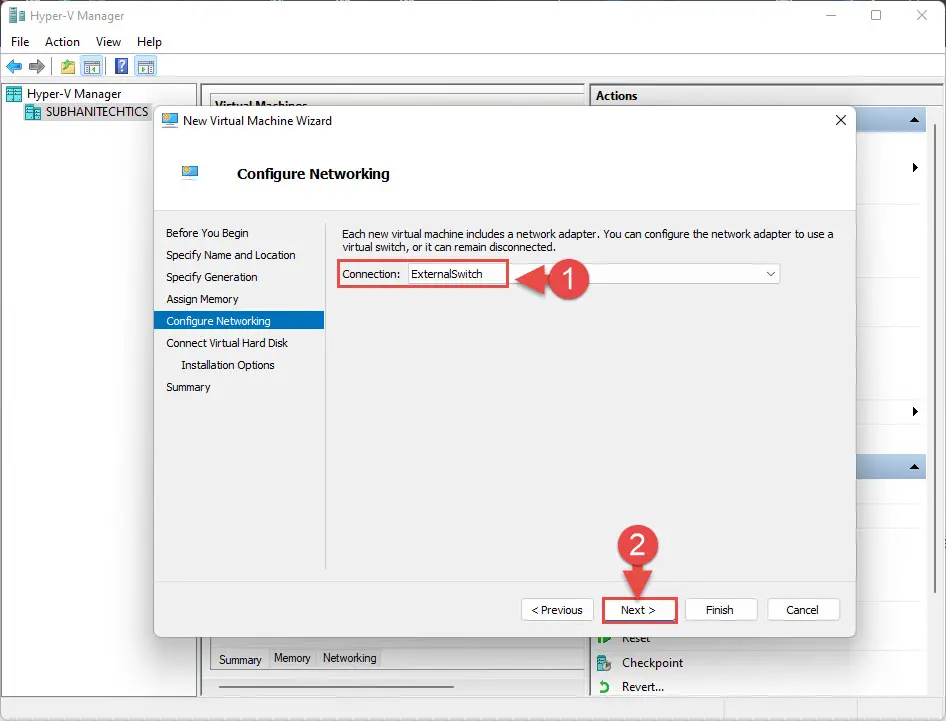
Task: Expand the upper submenu arrow in Actions pane
Action: coord(915,168)
